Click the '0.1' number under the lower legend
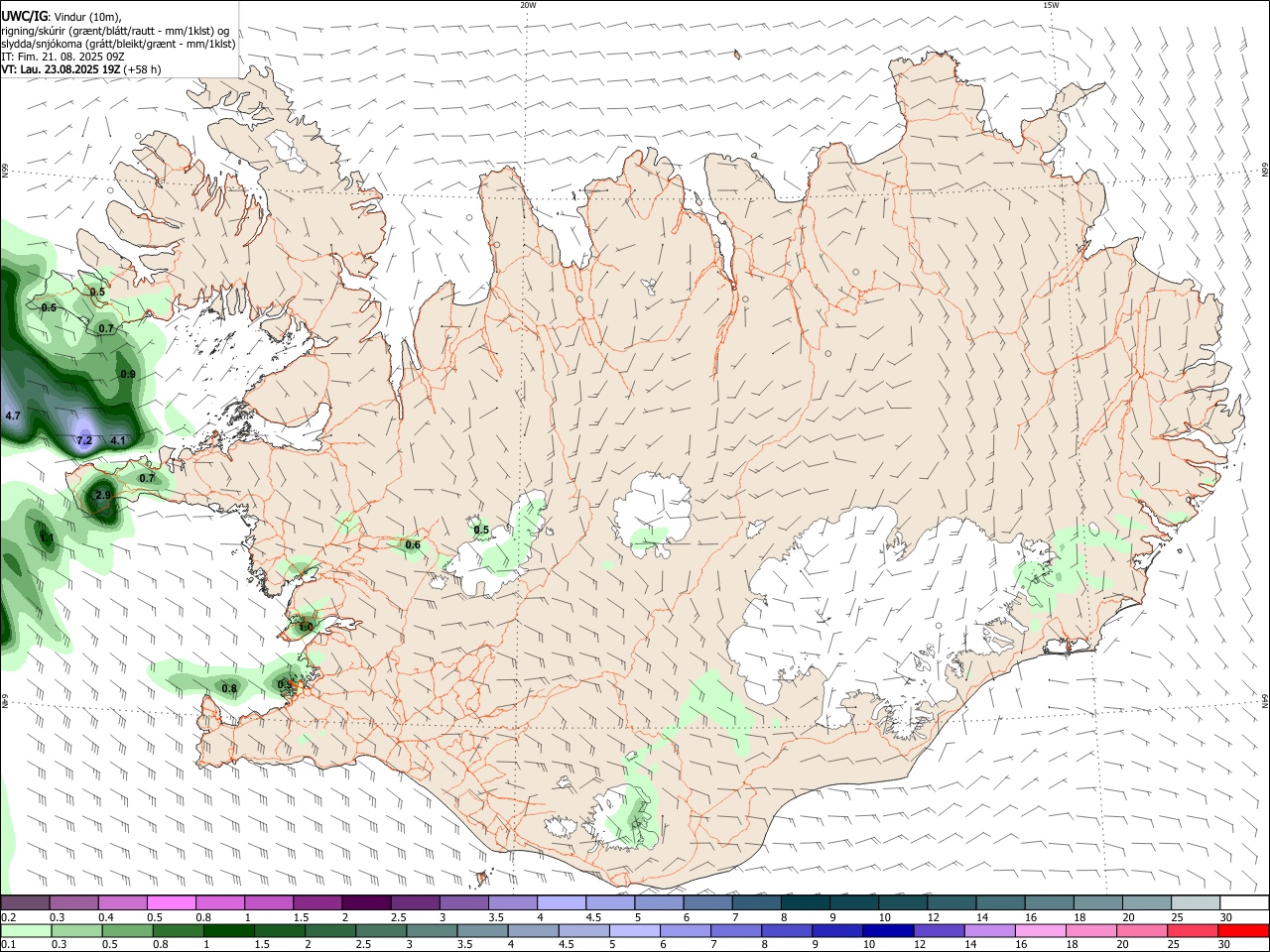Image resolution: width=1270 pixels, height=952 pixels. [x=9, y=944]
